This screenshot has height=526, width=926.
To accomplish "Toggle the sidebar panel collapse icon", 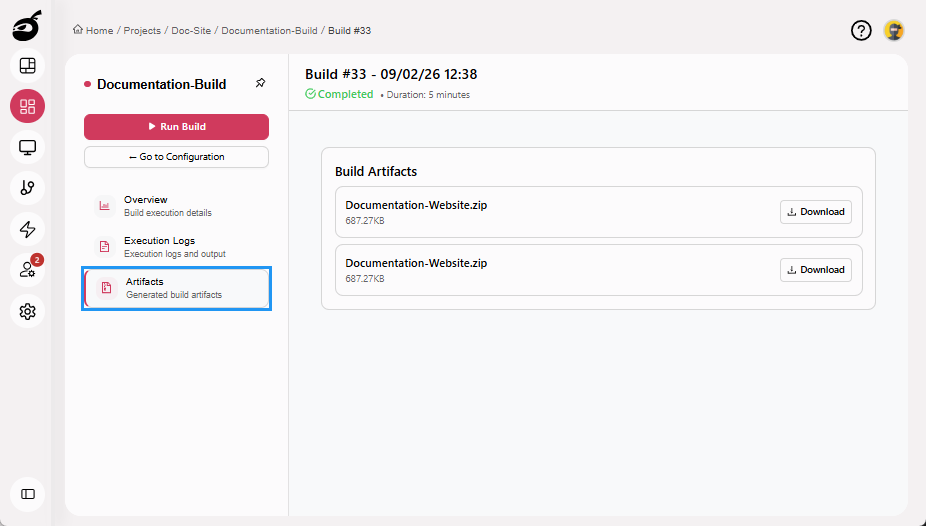I will tap(27, 494).
